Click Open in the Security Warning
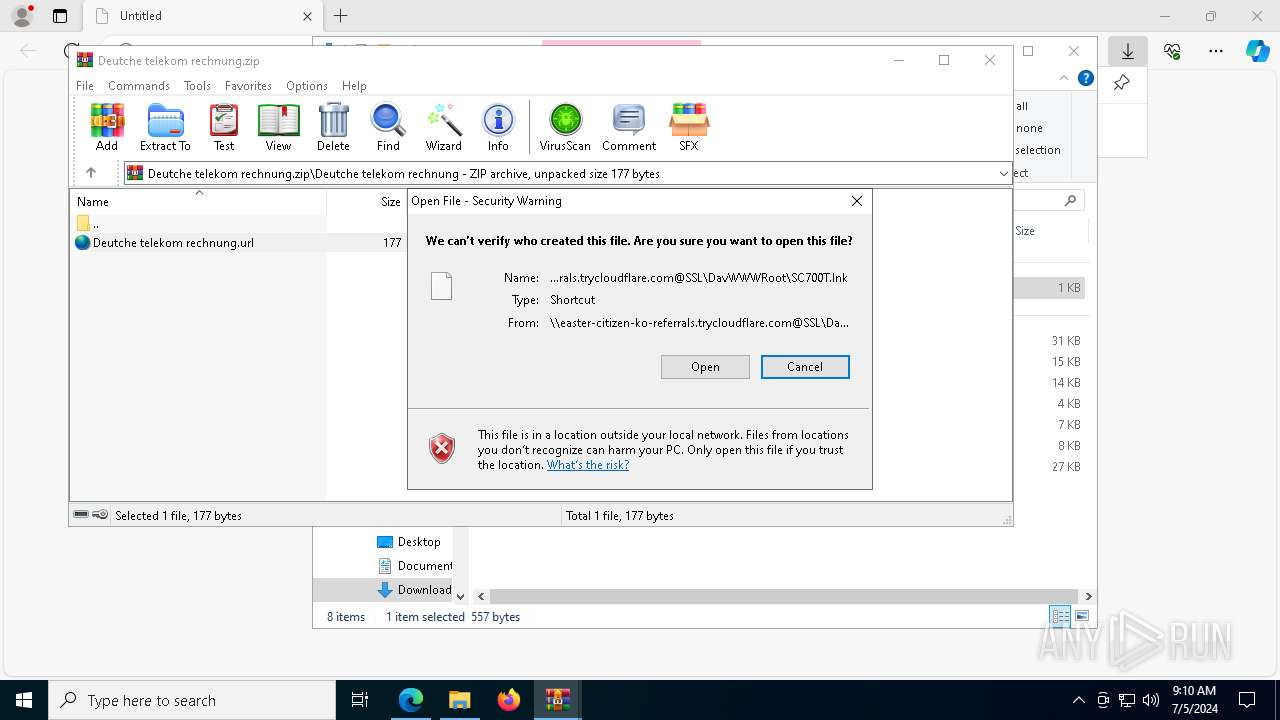Image resolution: width=1280 pixels, height=720 pixels. [705, 367]
